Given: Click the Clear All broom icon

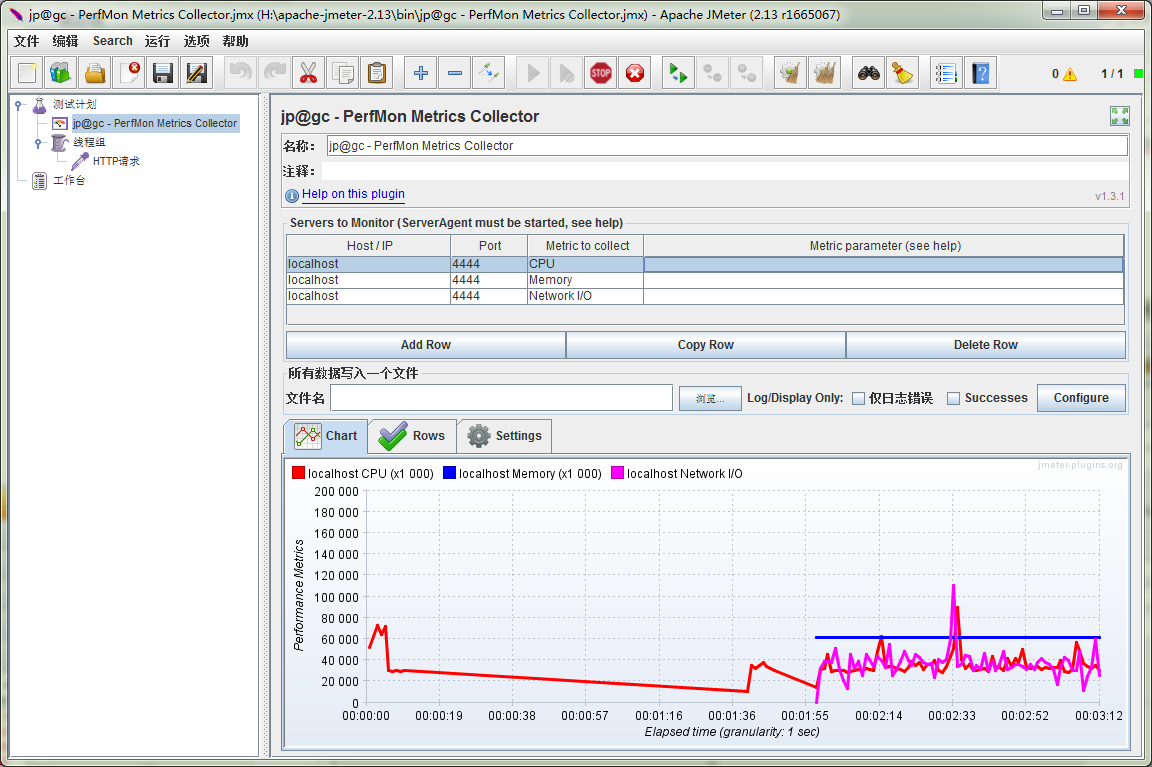Looking at the screenshot, I should [825, 73].
